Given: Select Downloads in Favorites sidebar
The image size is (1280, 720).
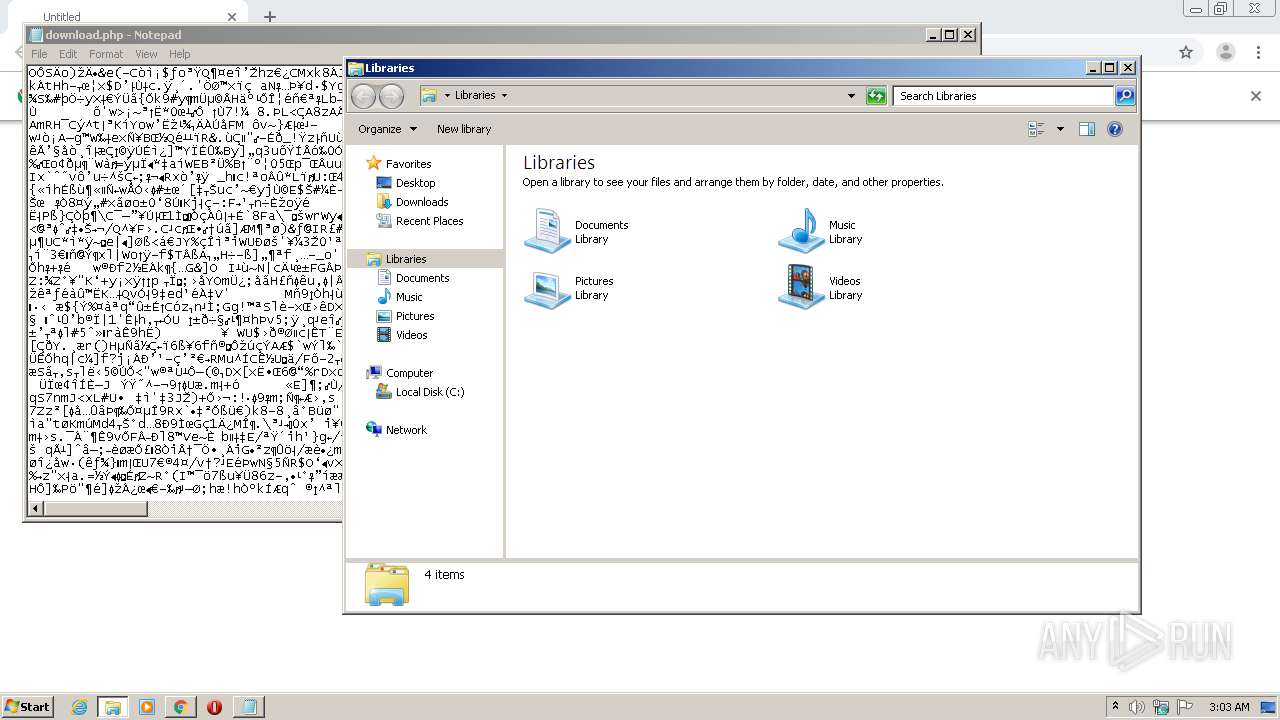Looking at the screenshot, I should tap(422, 202).
